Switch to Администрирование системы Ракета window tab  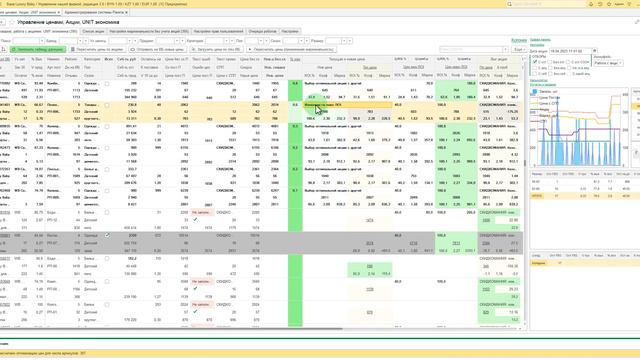(94, 12)
